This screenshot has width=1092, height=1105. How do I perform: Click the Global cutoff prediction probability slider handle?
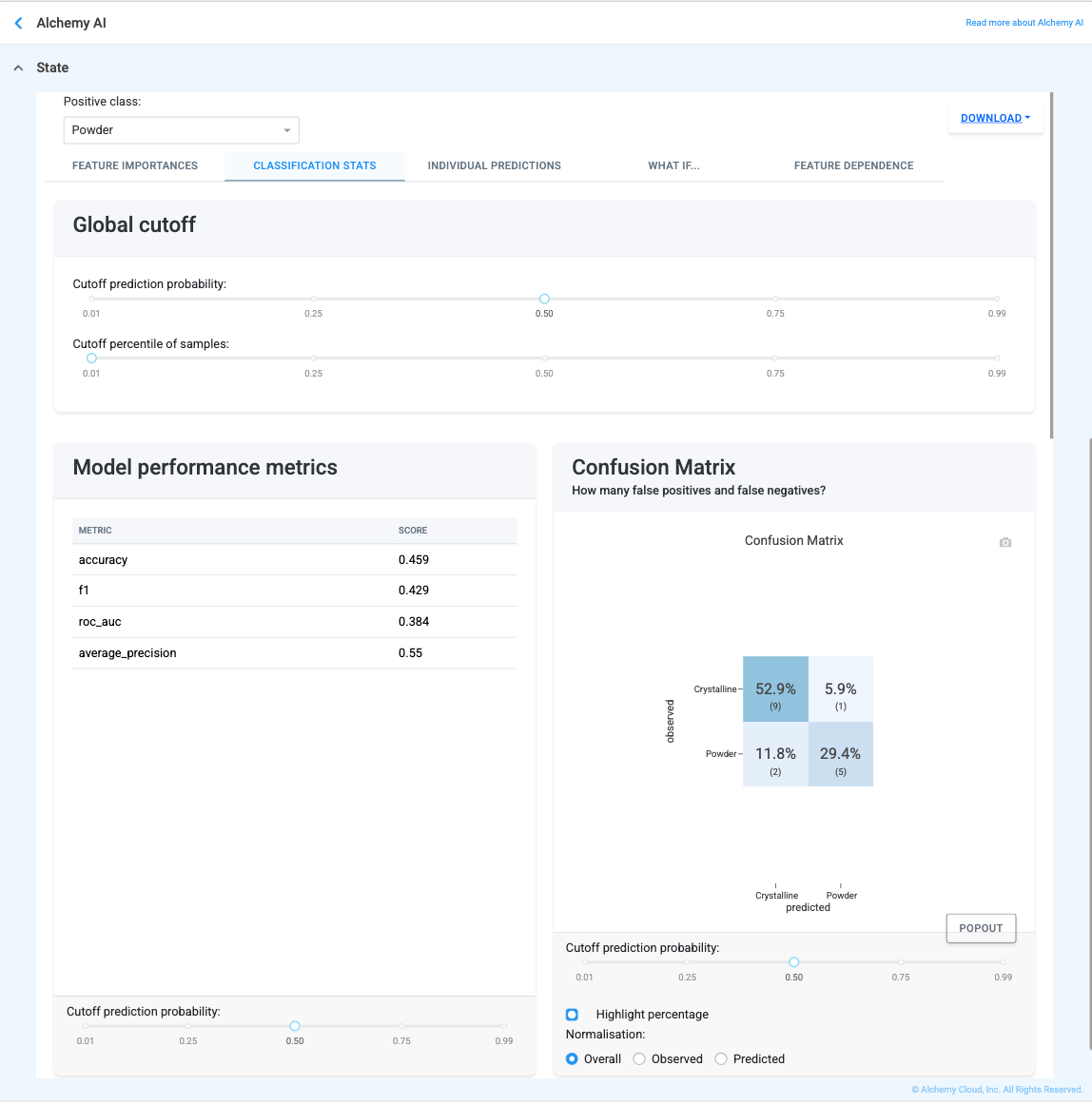click(x=544, y=299)
